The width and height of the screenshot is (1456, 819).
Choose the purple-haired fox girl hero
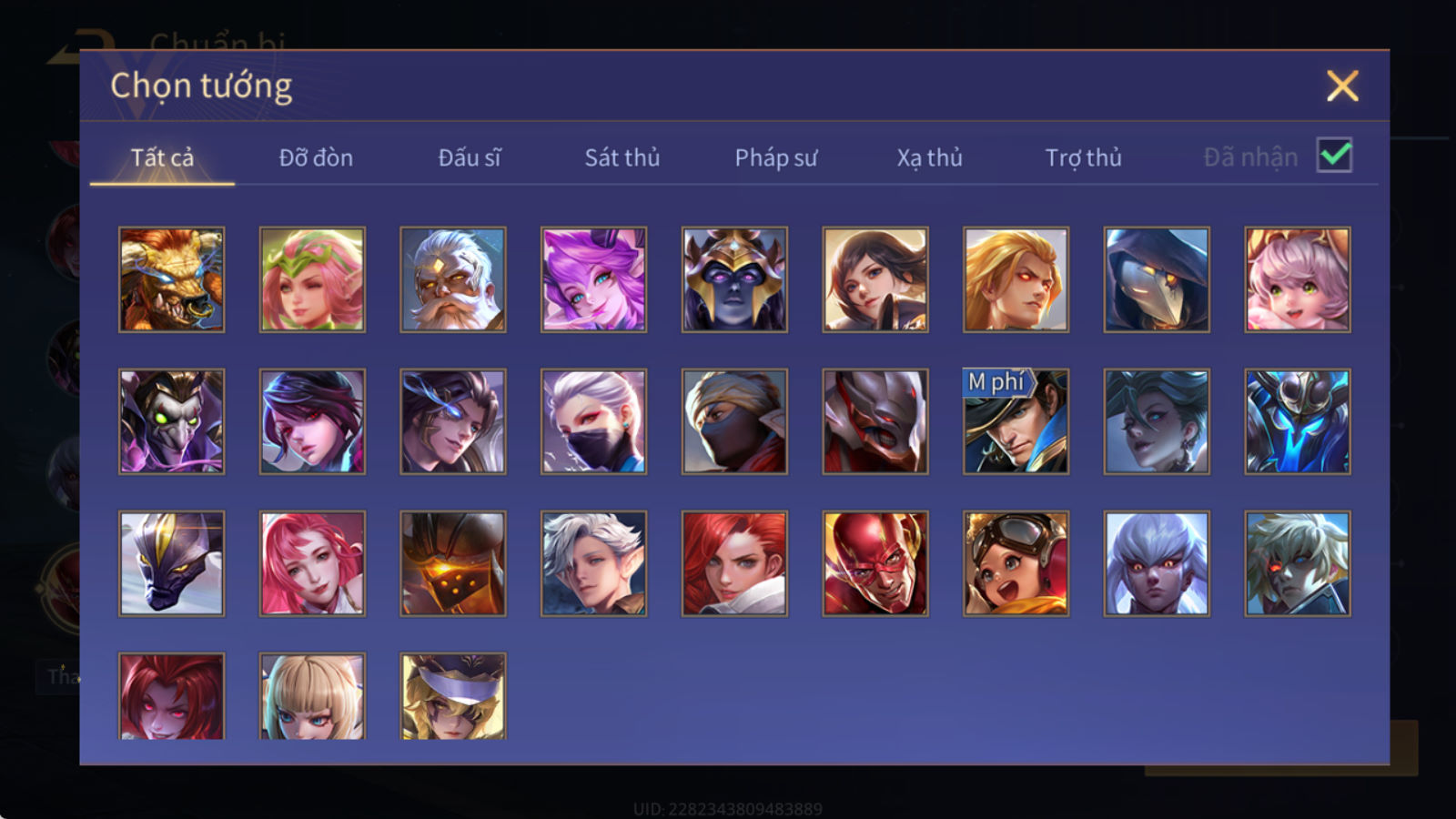pyautogui.click(x=593, y=279)
